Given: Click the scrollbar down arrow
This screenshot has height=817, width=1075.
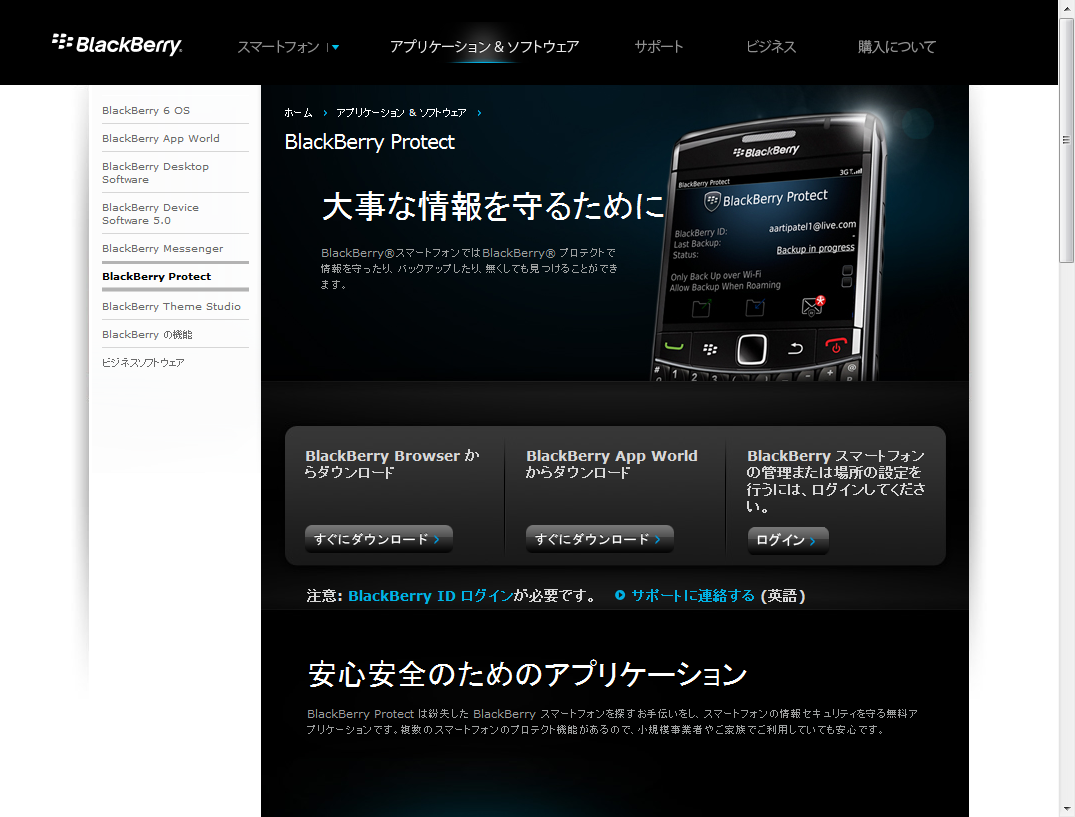Looking at the screenshot, I should [x=1066, y=810].
